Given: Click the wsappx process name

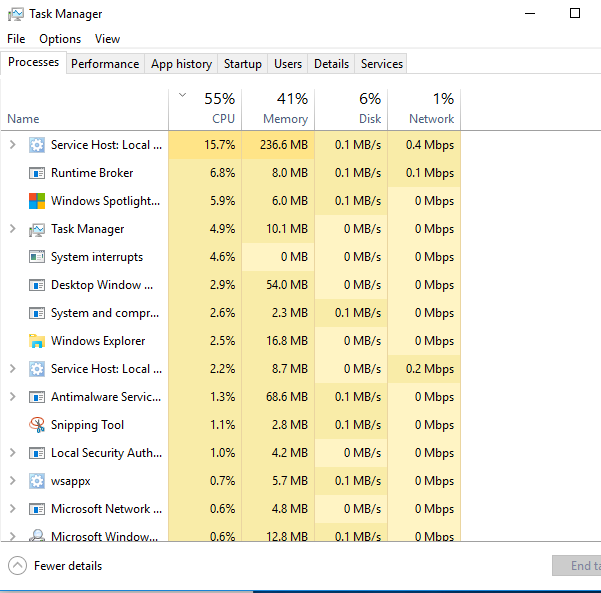Looking at the screenshot, I should [x=71, y=481].
